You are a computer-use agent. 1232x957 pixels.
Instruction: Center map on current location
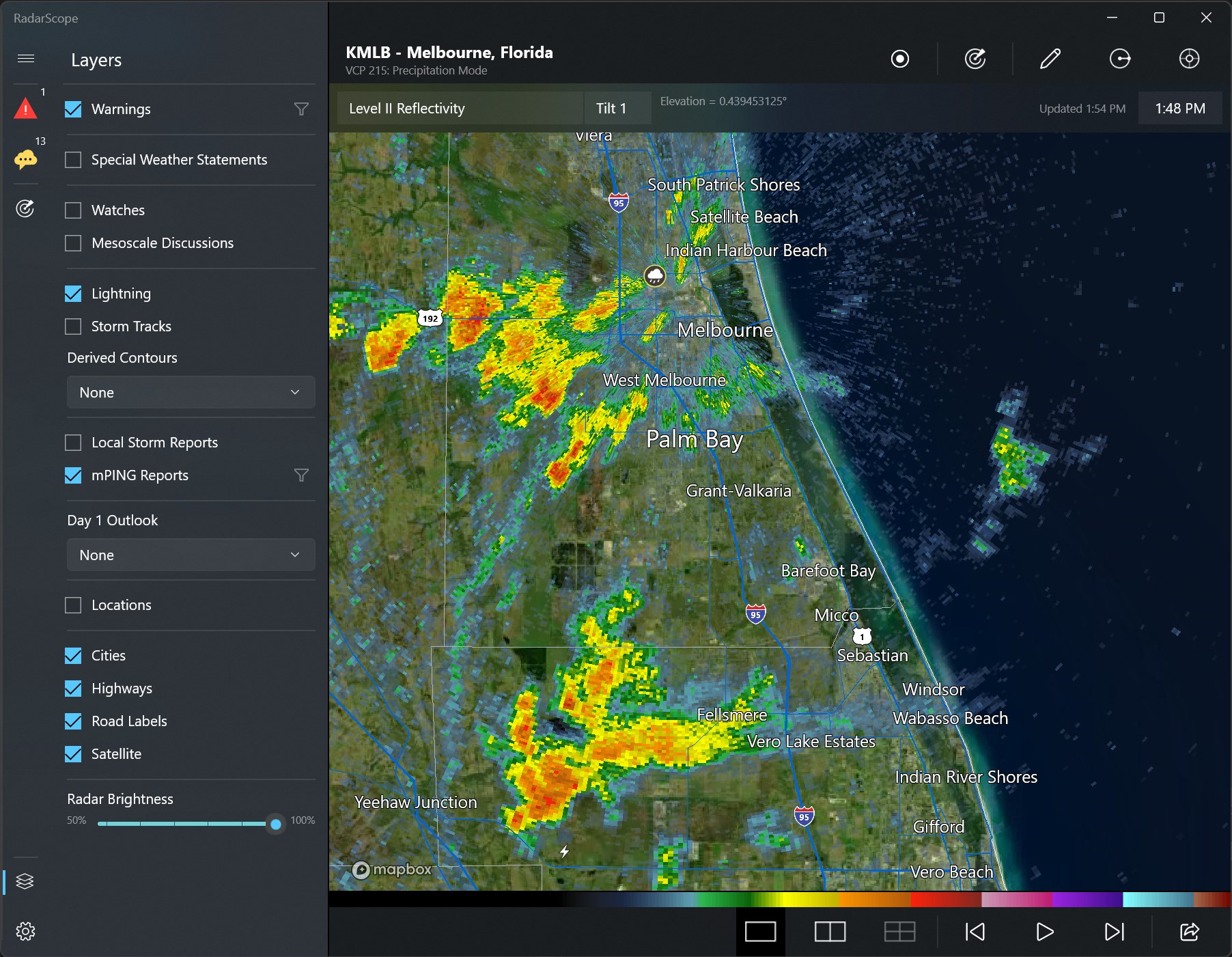(1189, 59)
